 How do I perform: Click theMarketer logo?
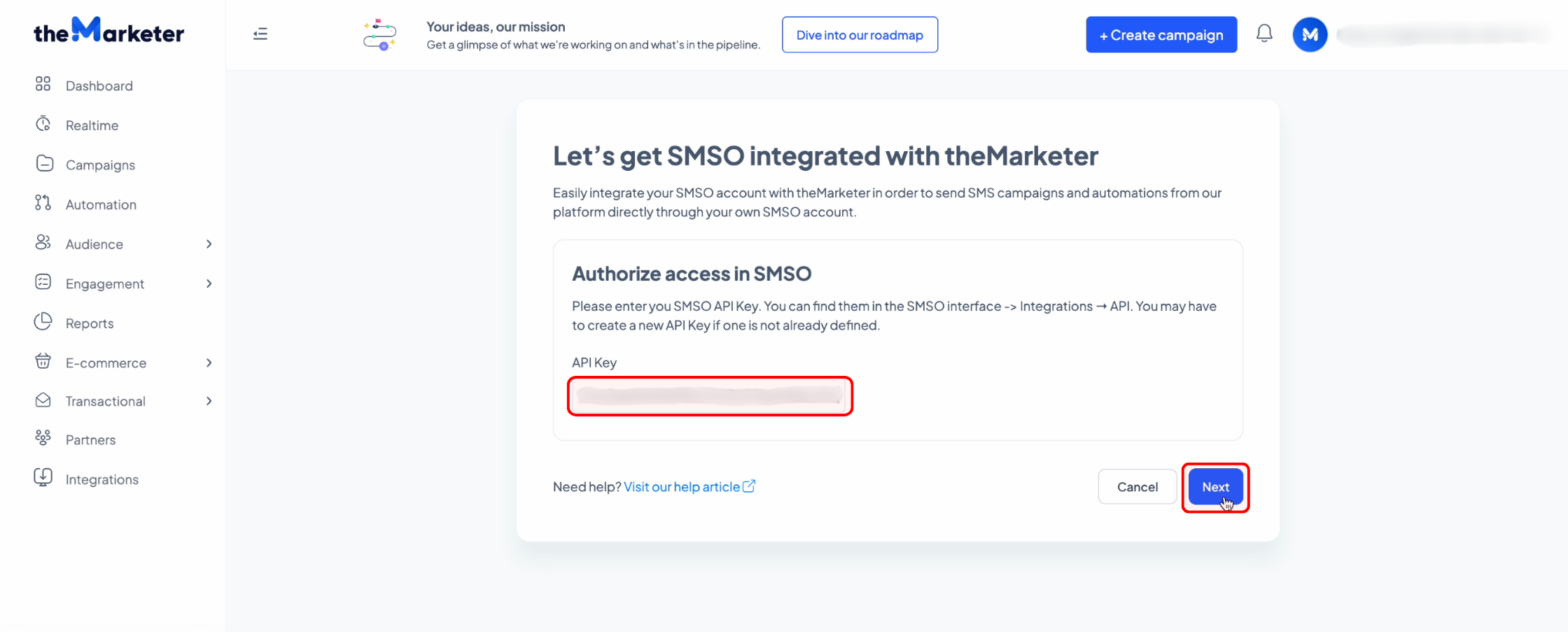[x=109, y=31]
